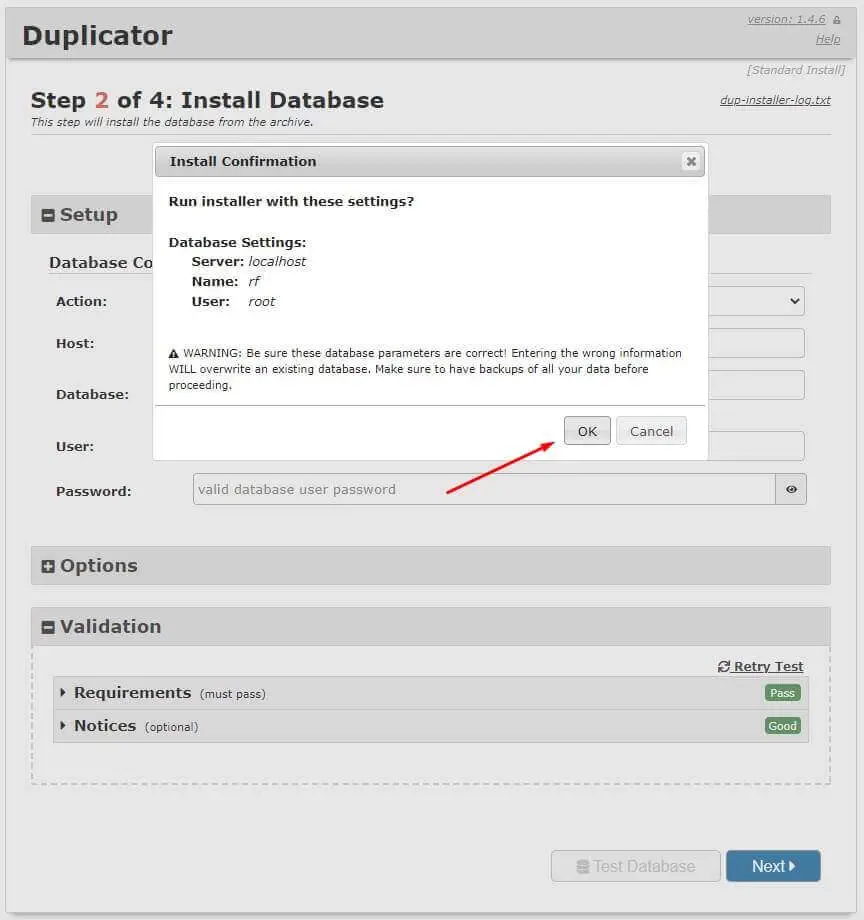Image resolution: width=864 pixels, height=920 pixels.
Task: Expand the Notices row triangle
Action: (x=63, y=726)
